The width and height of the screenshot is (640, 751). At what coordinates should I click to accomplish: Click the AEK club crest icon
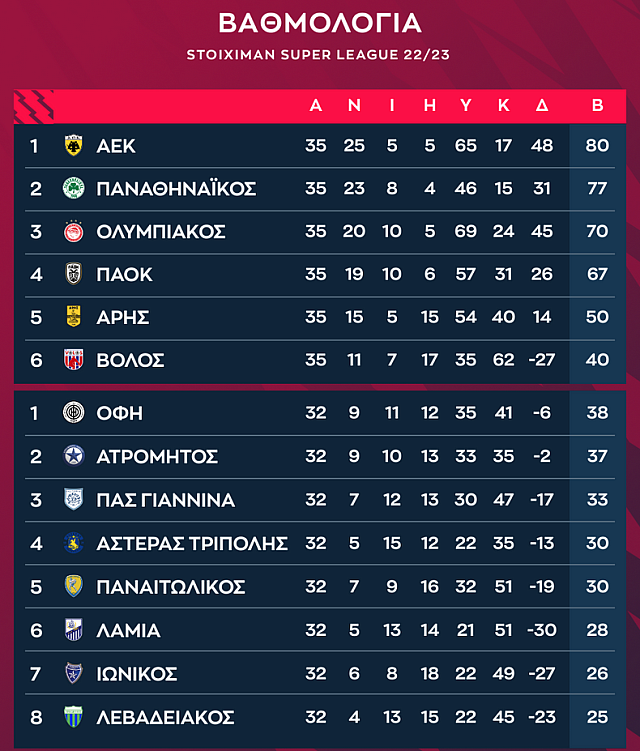click(73, 146)
